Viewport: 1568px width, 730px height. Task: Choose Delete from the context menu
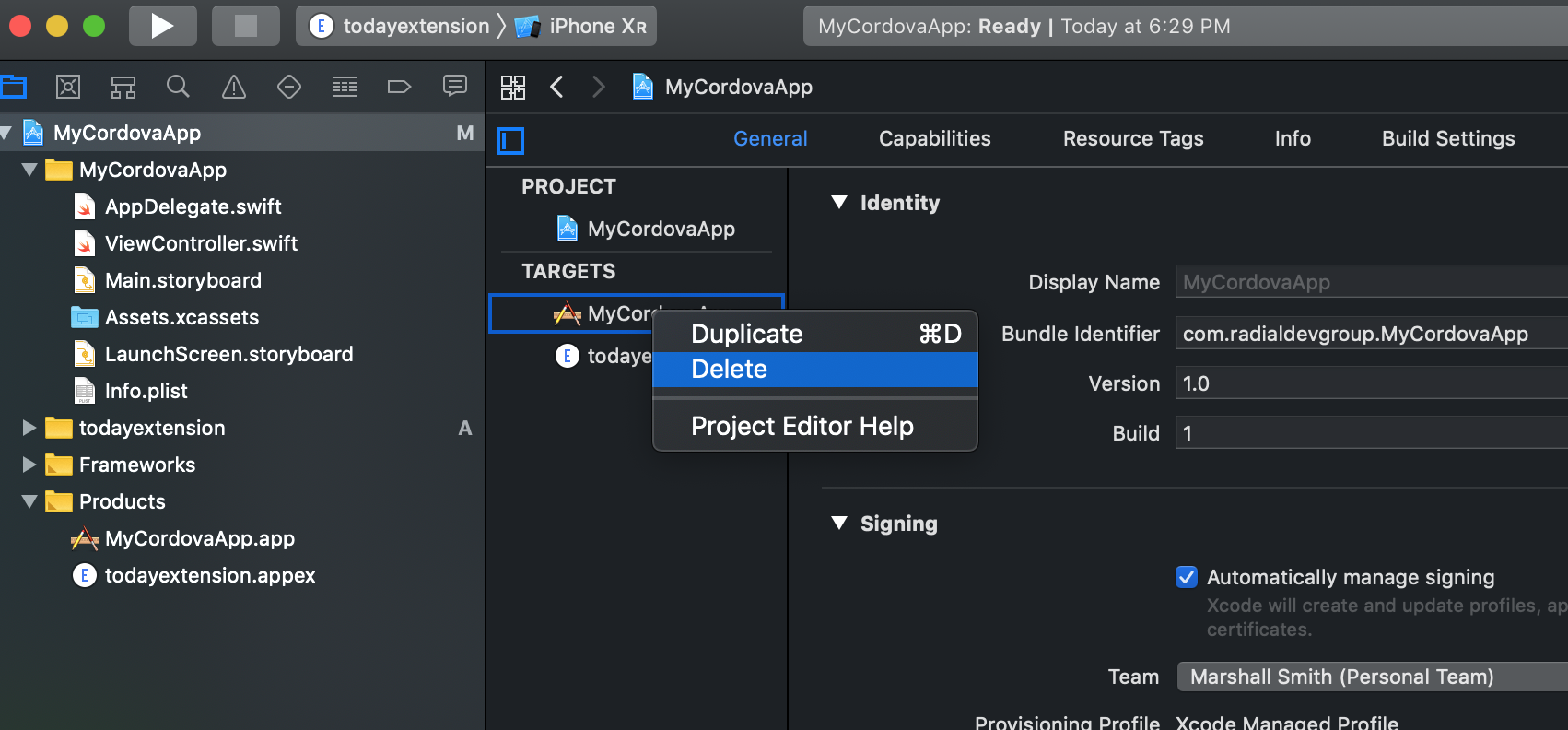coord(814,370)
